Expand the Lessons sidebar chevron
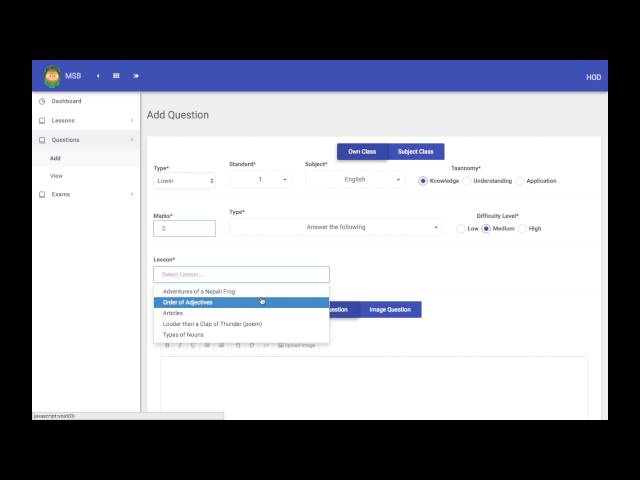Viewport: 640px width, 480px height. [x=132, y=120]
